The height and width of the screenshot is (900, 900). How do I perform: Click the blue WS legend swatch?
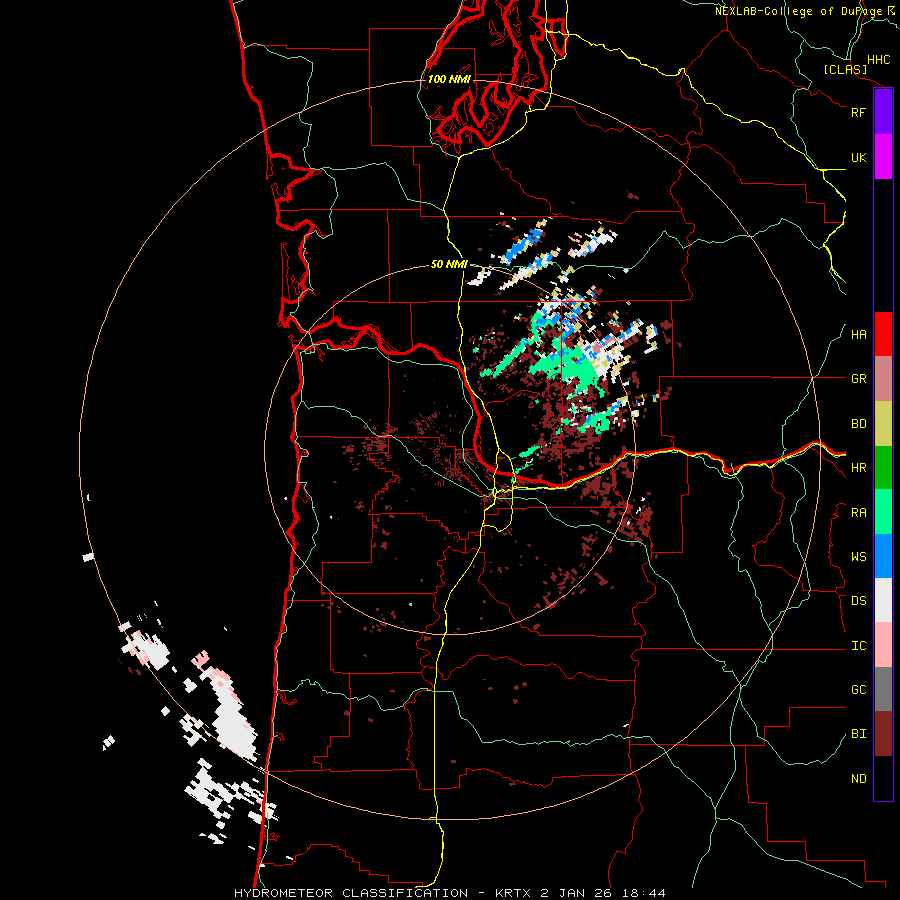coord(883,556)
